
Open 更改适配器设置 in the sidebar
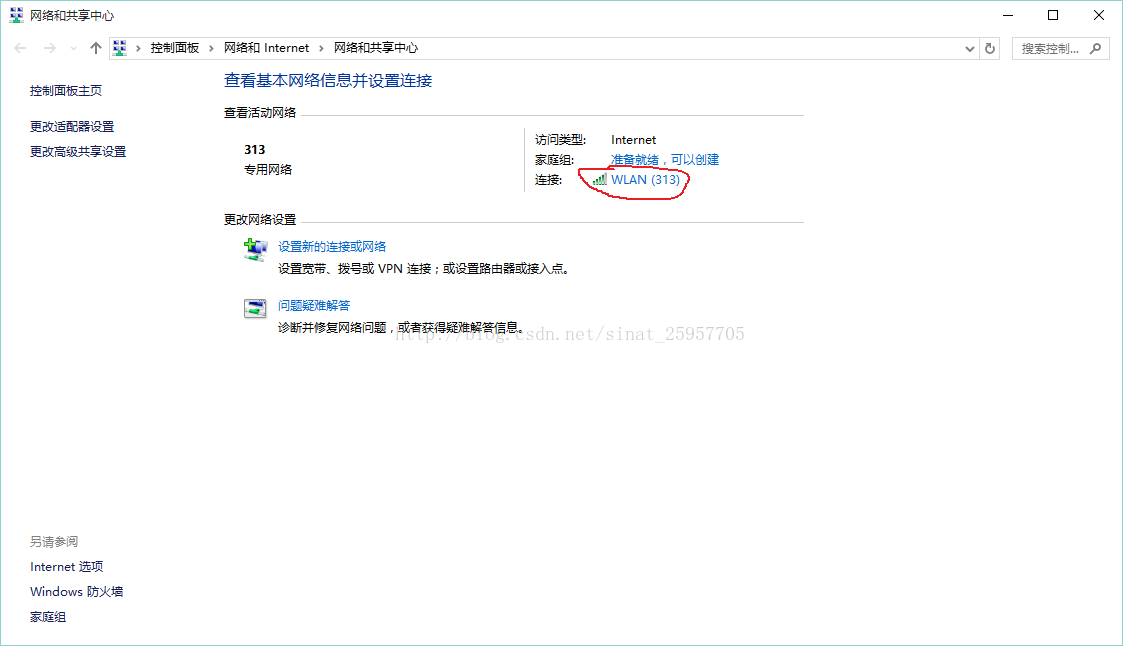72,126
